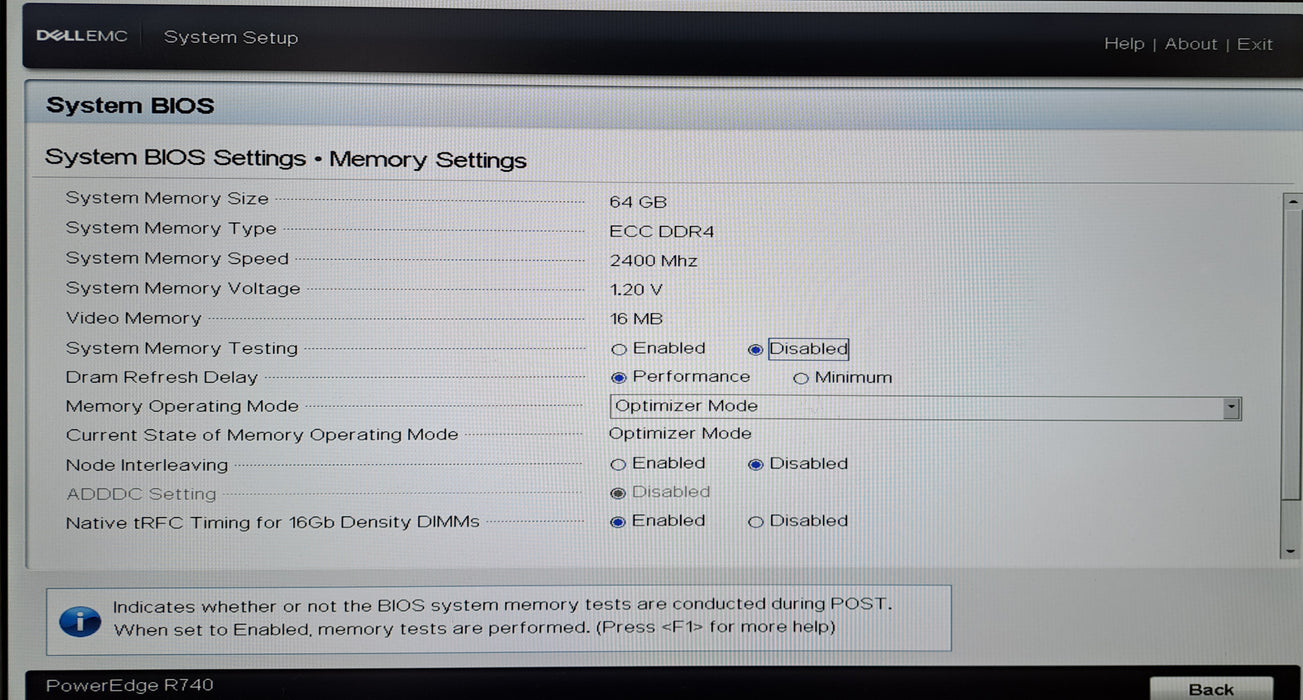Click the Exit link
This screenshot has height=700, width=1303.
(x=1255, y=45)
